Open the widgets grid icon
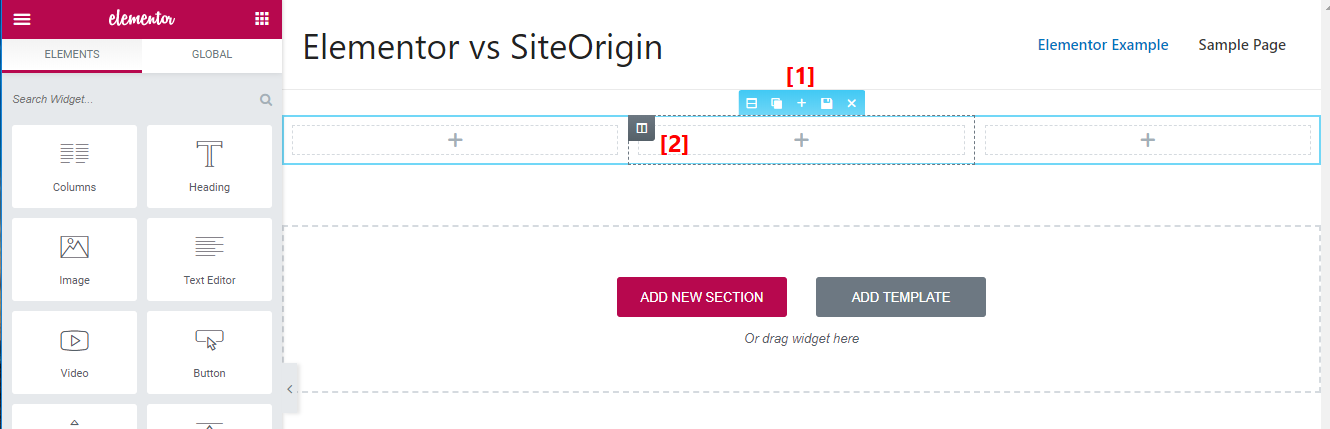The image size is (1330, 429). (x=262, y=18)
